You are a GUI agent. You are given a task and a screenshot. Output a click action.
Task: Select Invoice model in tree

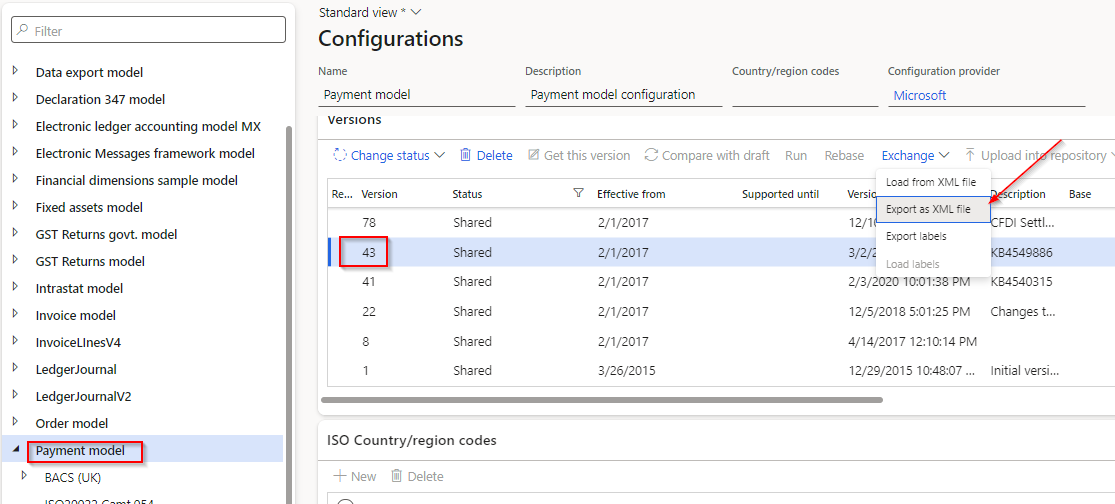[75, 315]
